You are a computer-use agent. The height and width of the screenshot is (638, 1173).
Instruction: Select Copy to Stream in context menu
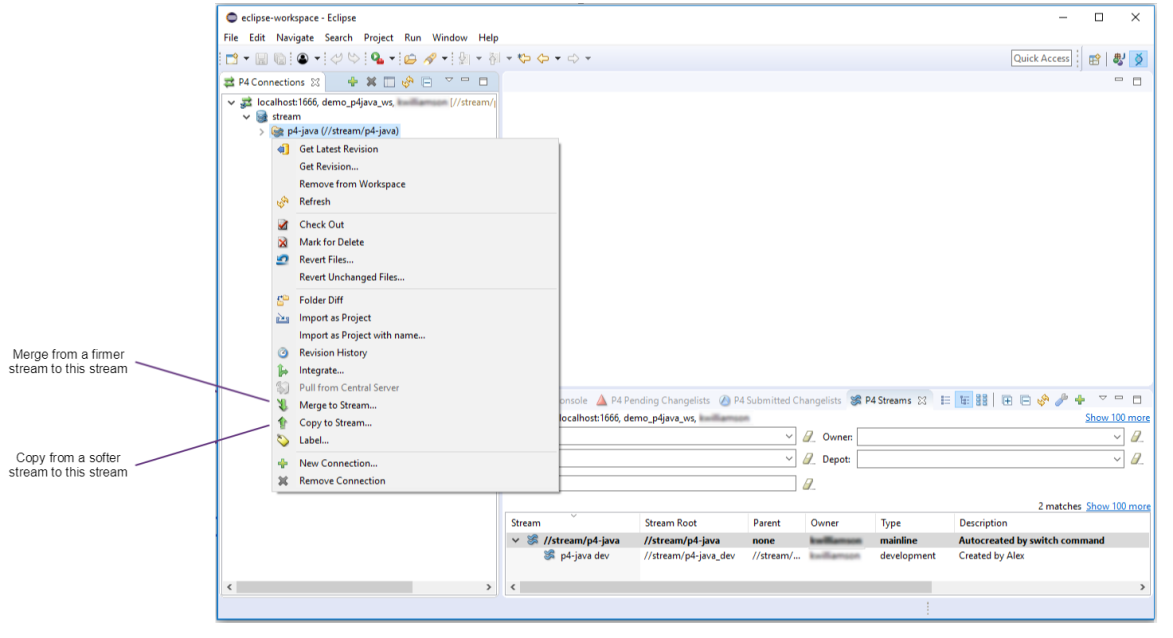tap(335, 423)
